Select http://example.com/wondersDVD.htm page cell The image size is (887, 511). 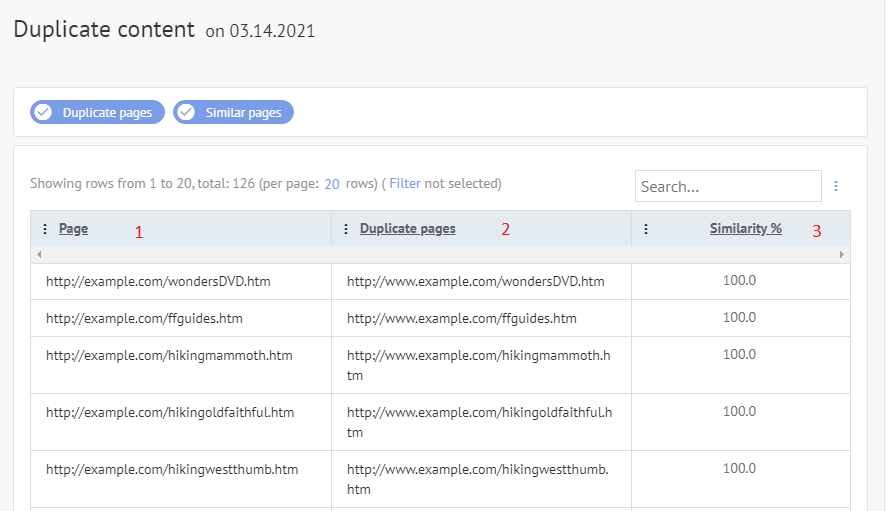pos(158,282)
